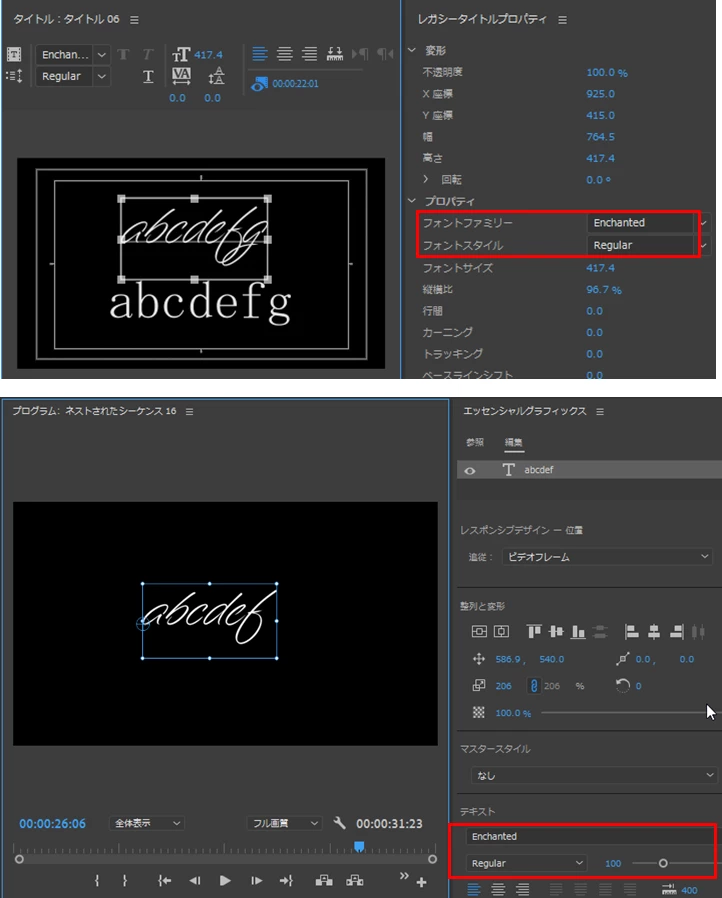This screenshot has height=898, width=722.
Task: Align layer to bottom edge
Action: [578, 632]
